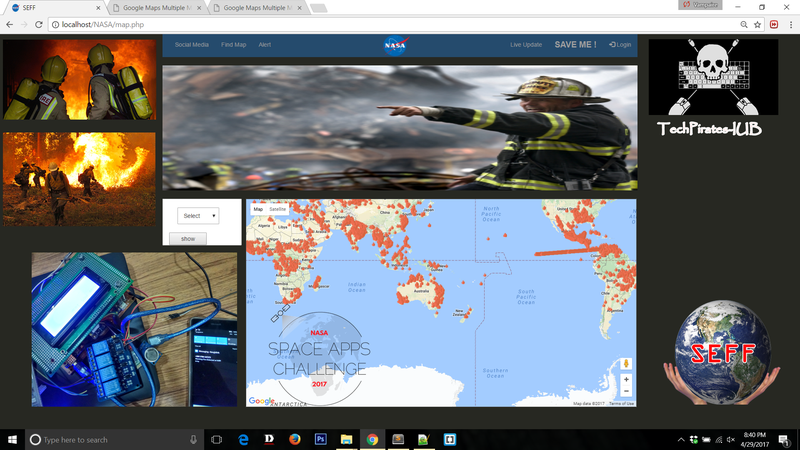The width and height of the screenshot is (800, 450).
Task: Reload the page with browser refresh icon
Action: click(38, 23)
